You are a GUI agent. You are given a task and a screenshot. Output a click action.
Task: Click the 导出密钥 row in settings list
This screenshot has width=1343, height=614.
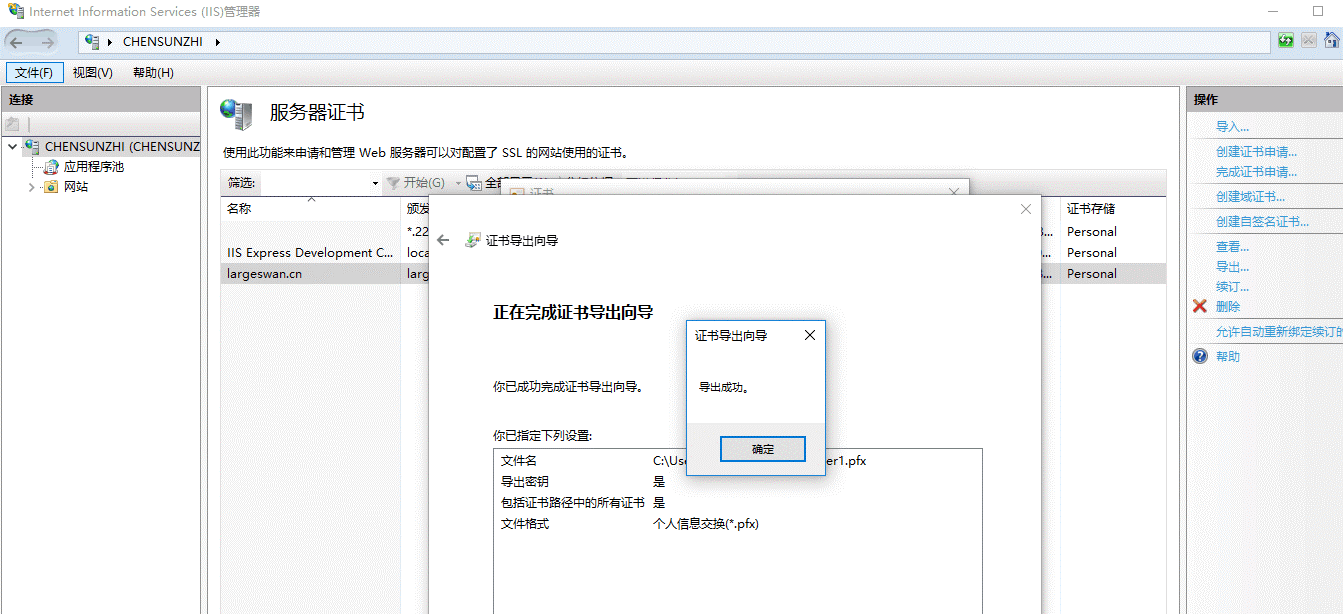pyautogui.click(x=737, y=482)
